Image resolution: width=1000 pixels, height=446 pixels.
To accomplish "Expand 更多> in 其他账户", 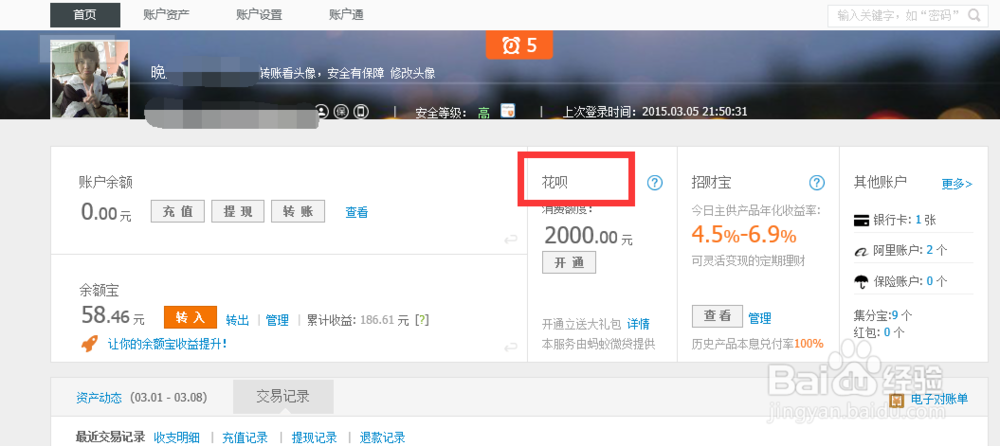I will tap(957, 184).
